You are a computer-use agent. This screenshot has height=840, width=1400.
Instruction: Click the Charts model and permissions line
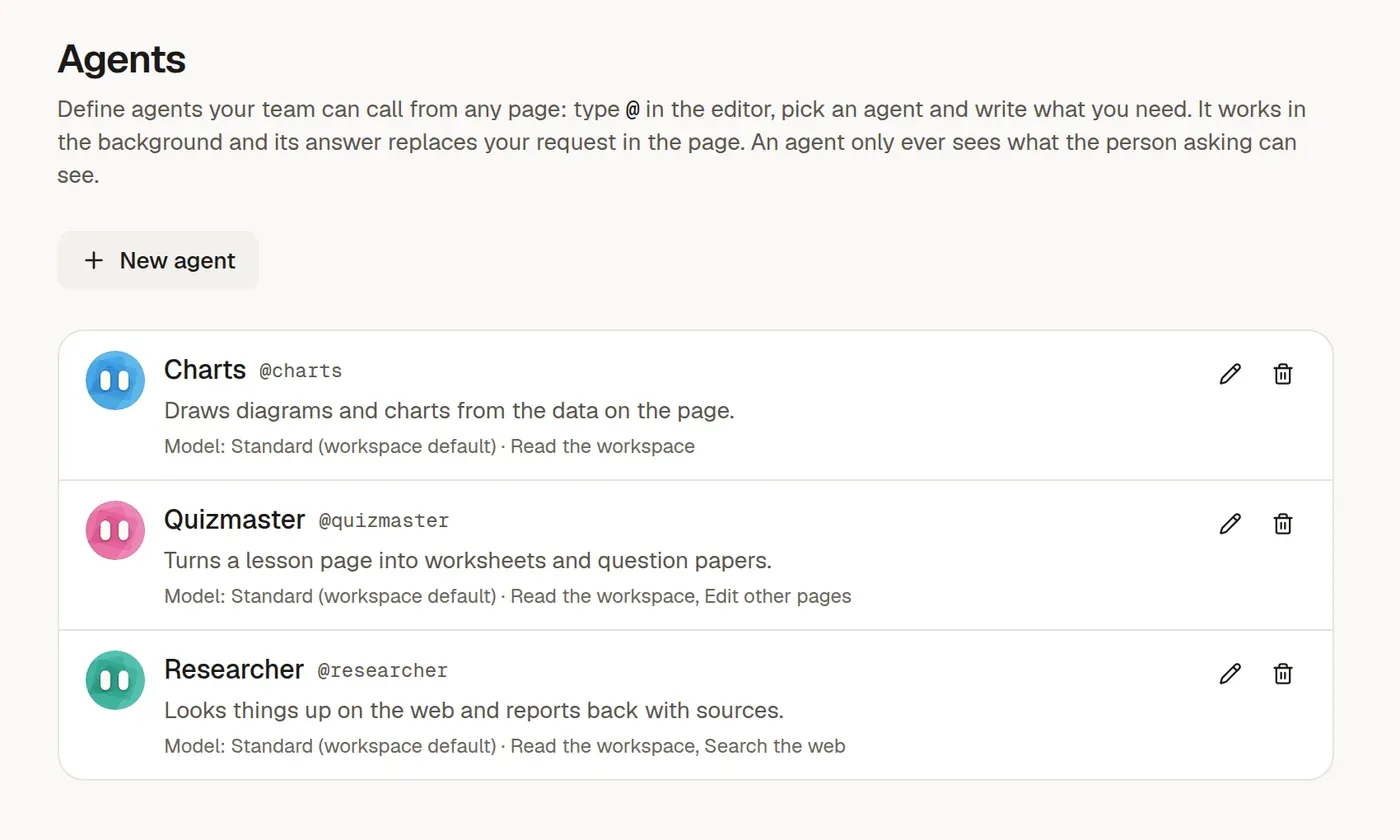point(429,446)
